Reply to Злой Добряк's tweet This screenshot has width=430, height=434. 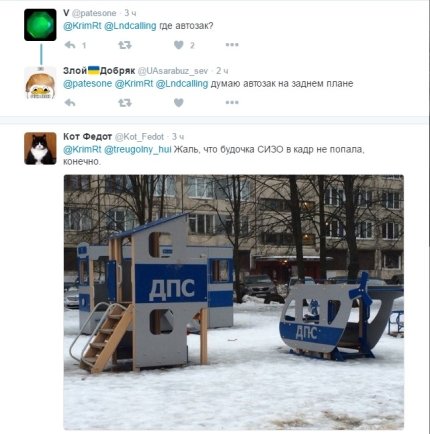(70, 103)
